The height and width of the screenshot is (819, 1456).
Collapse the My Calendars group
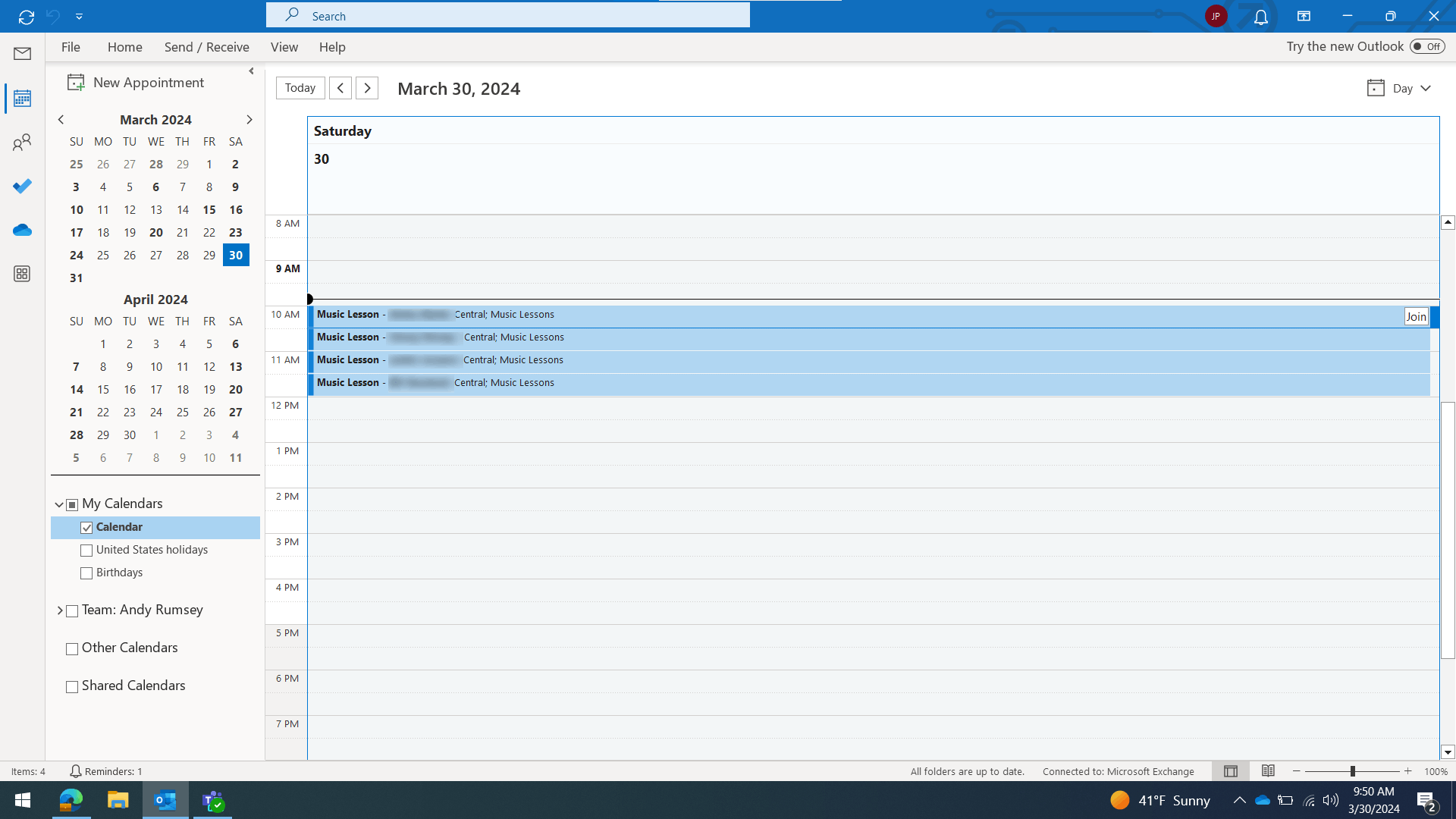pyautogui.click(x=59, y=504)
